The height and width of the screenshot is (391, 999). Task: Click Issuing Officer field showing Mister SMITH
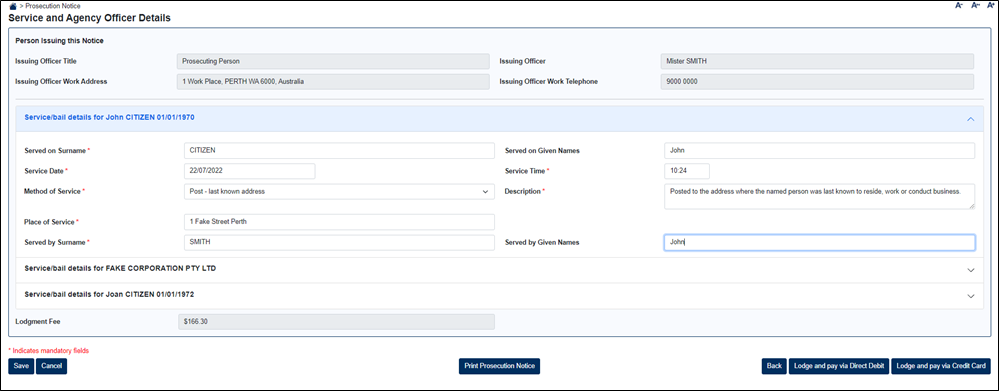(x=817, y=61)
